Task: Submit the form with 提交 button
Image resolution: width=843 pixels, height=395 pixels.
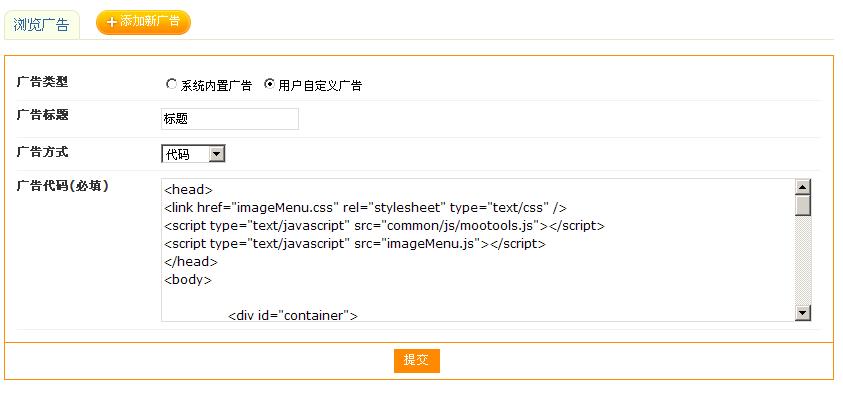Action: [417, 361]
